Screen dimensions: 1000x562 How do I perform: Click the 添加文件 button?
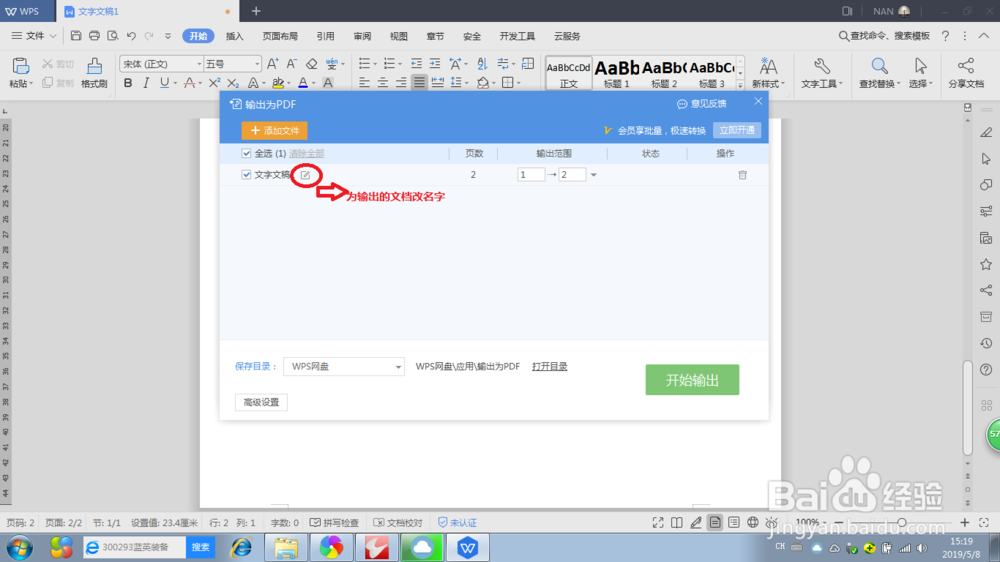click(x=274, y=130)
